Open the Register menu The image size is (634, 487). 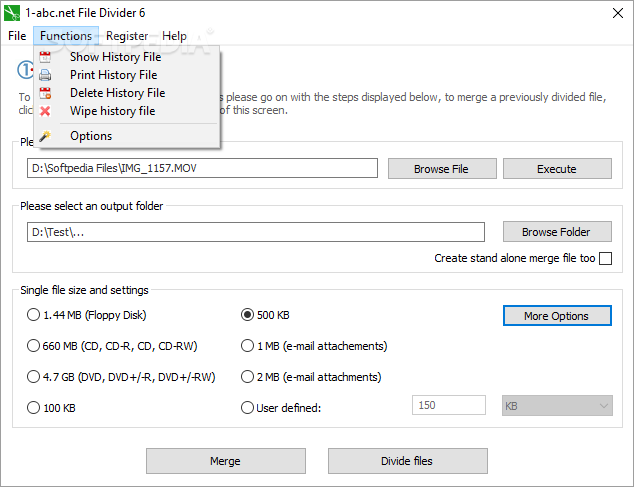127,36
